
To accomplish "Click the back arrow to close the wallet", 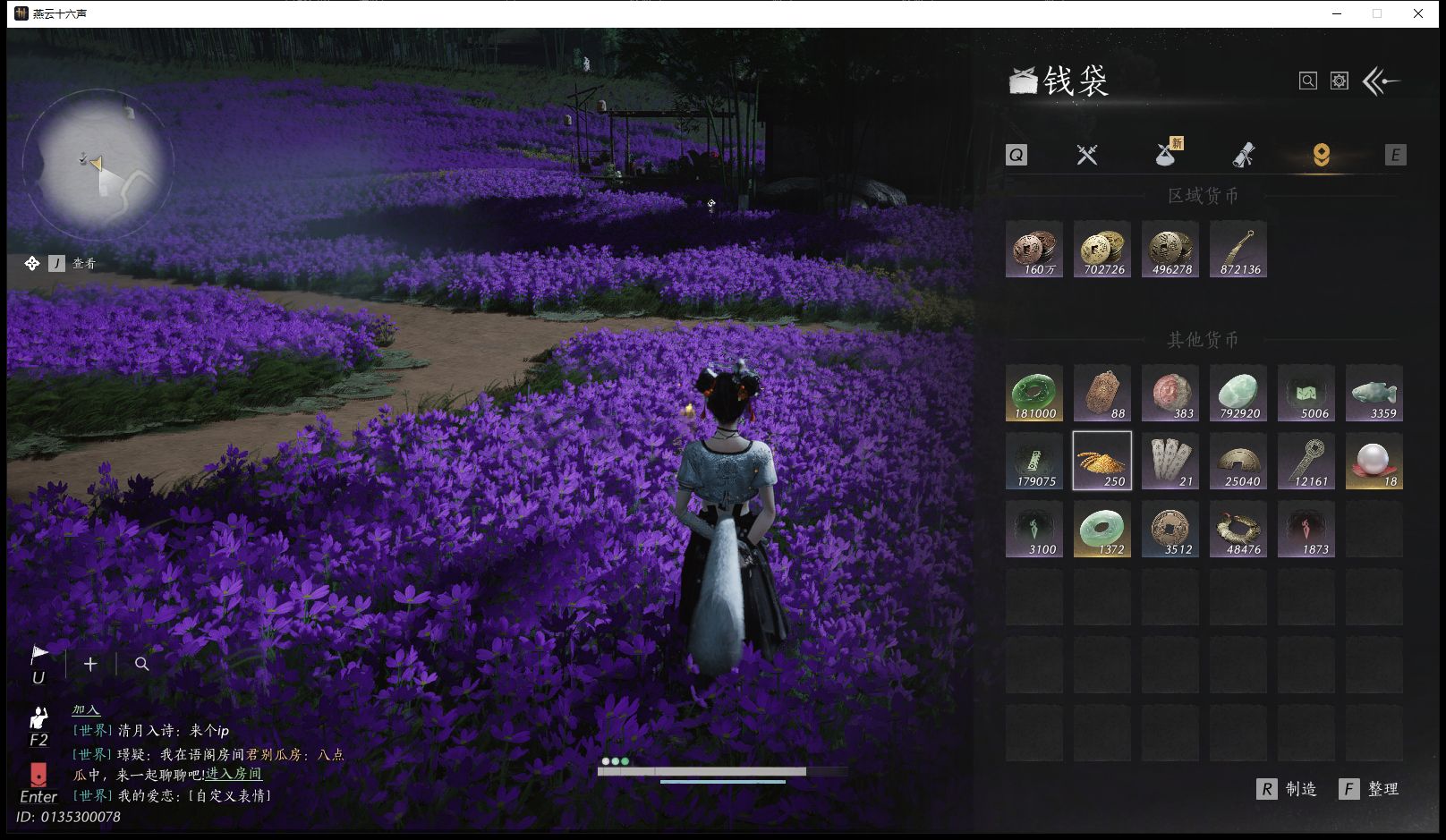I will point(1381,81).
